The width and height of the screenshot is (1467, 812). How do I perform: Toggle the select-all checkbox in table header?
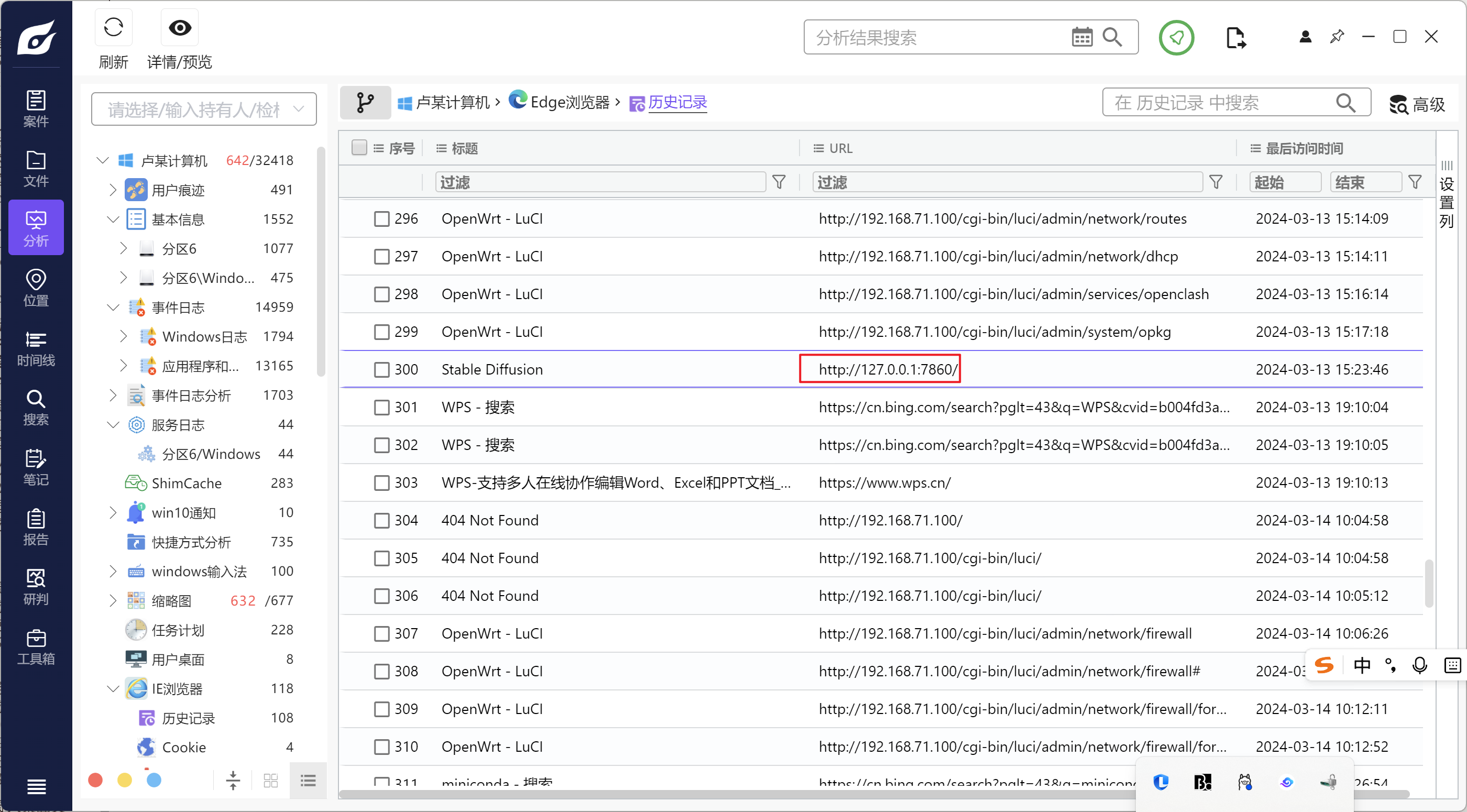[x=359, y=148]
